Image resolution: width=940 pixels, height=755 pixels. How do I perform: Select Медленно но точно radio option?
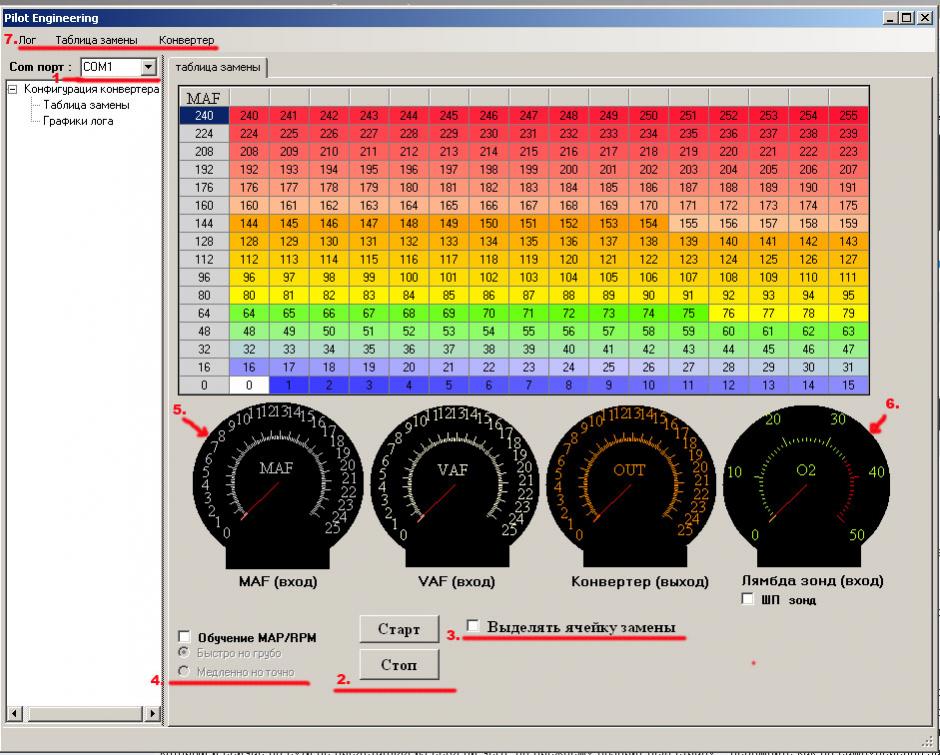pyautogui.click(x=184, y=672)
